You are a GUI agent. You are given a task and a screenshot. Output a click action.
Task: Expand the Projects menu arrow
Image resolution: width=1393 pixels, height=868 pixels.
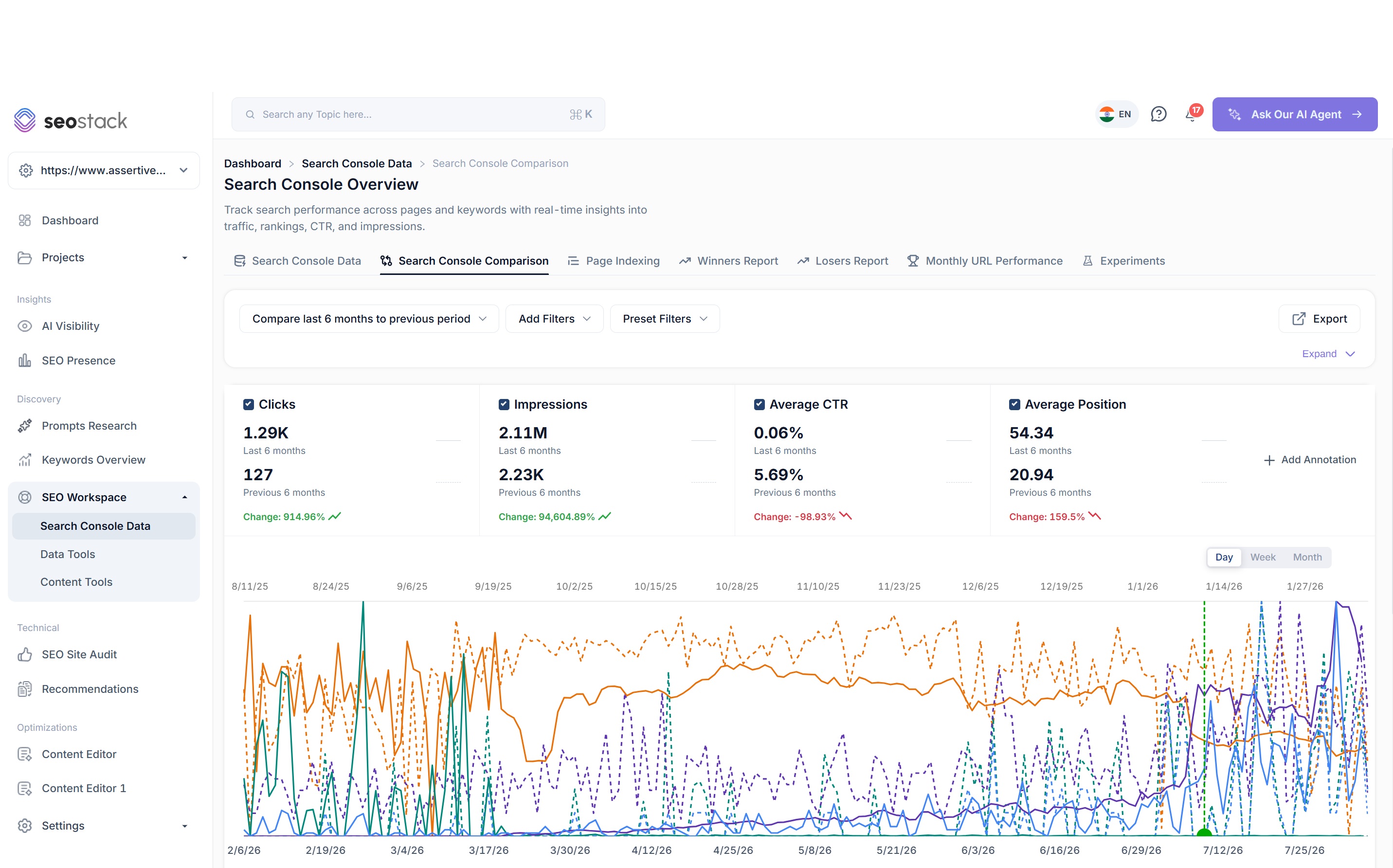(x=184, y=258)
